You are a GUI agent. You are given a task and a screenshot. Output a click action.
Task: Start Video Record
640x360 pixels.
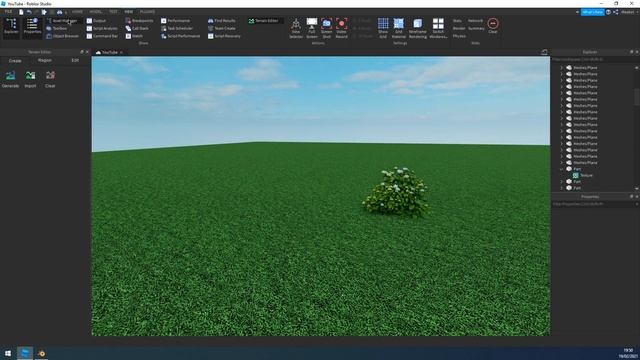coord(342,28)
